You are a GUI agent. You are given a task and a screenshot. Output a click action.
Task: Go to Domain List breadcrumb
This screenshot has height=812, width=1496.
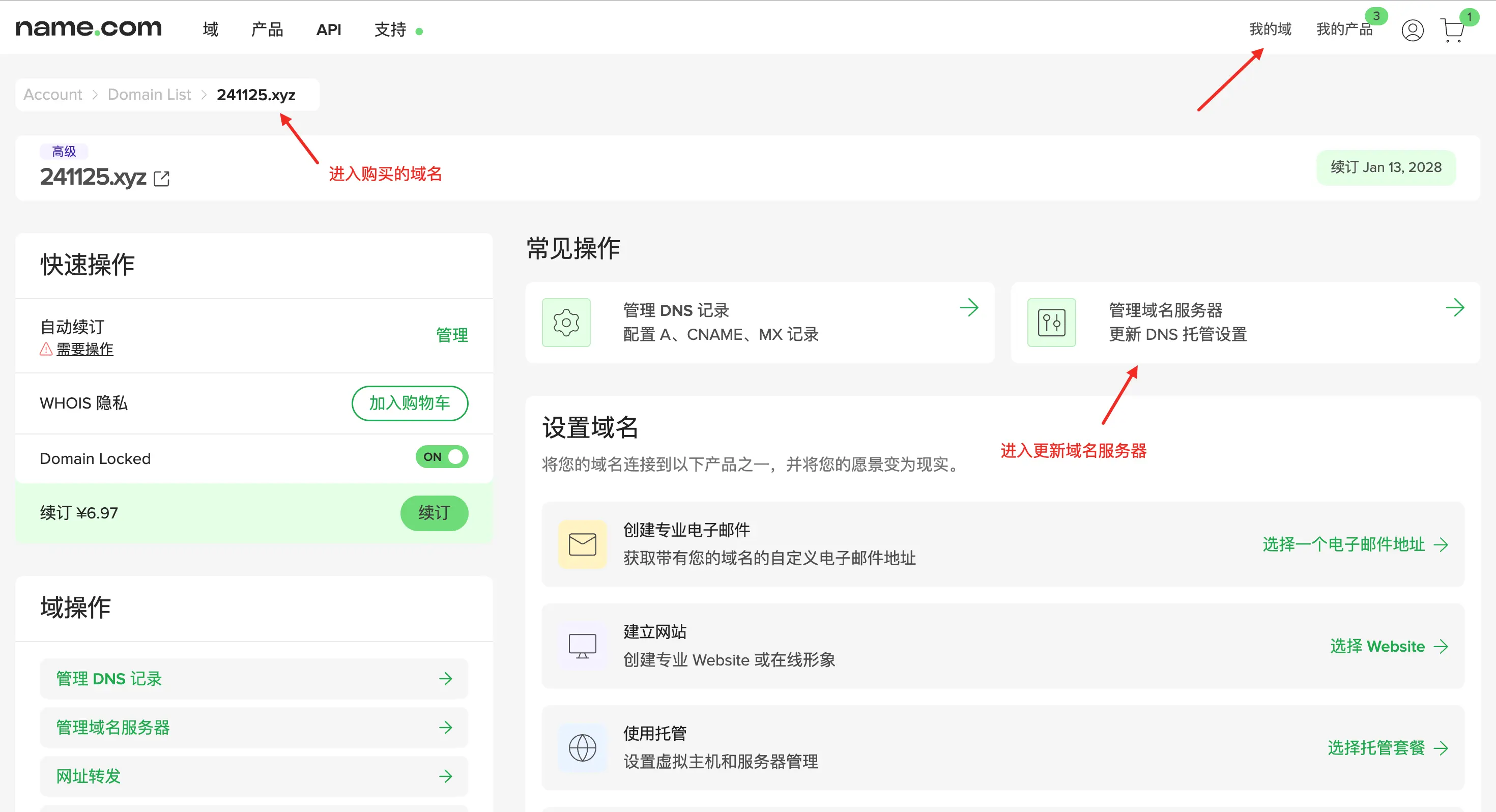[x=149, y=95]
